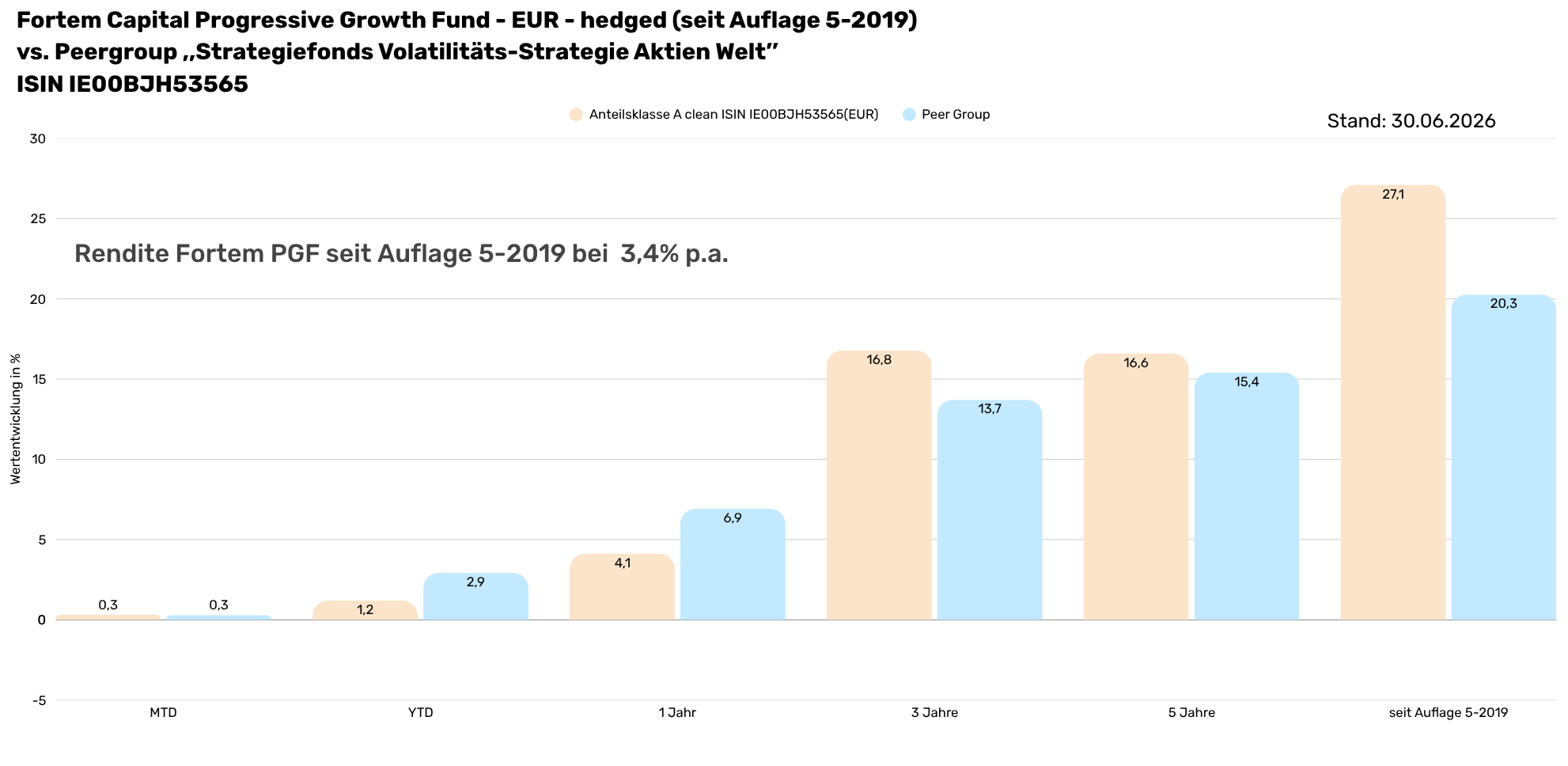Click the '3 Jahre' x-axis label
Viewport: 1568px width, 766px height.
coord(934,713)
